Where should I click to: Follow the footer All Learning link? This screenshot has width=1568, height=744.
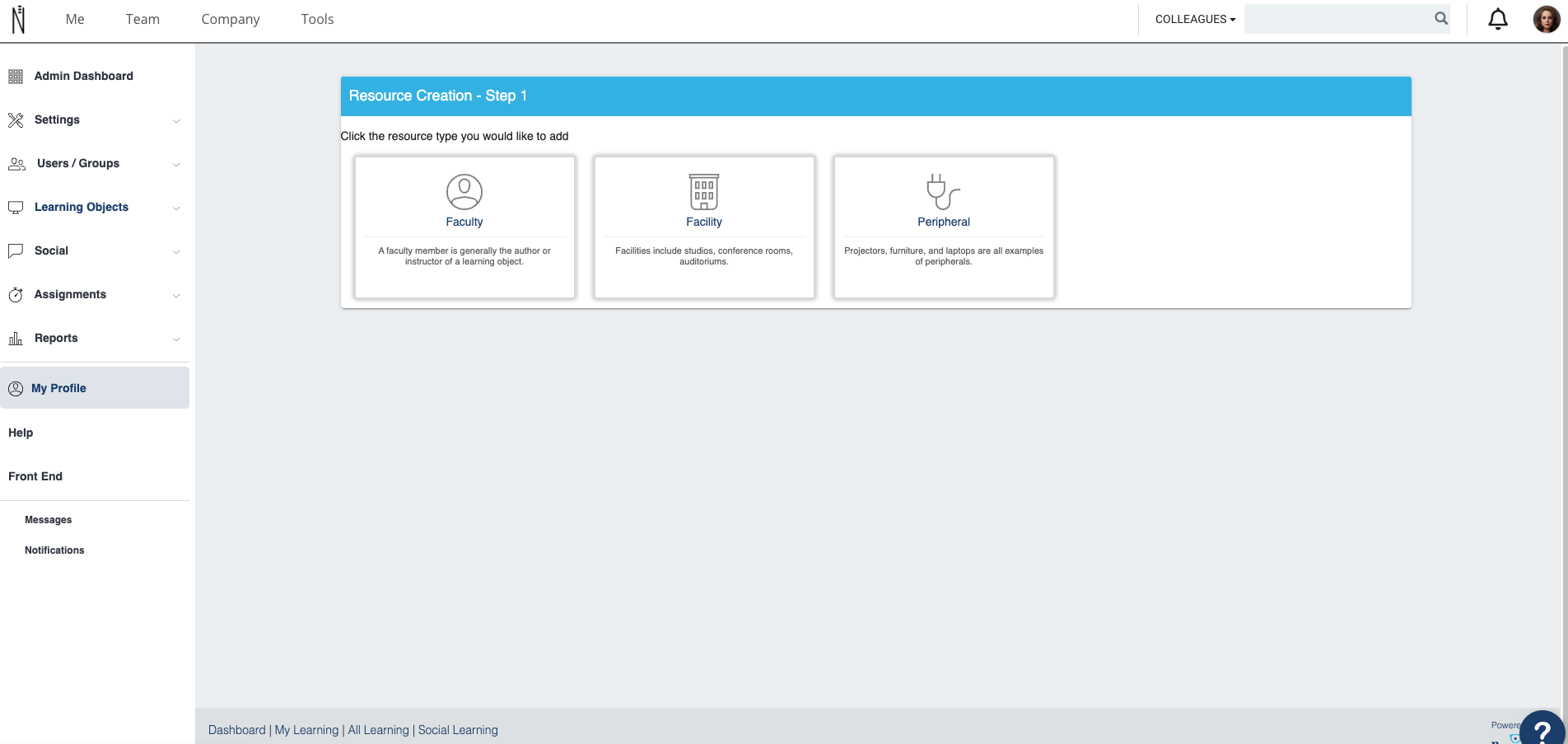pos(378,730)
